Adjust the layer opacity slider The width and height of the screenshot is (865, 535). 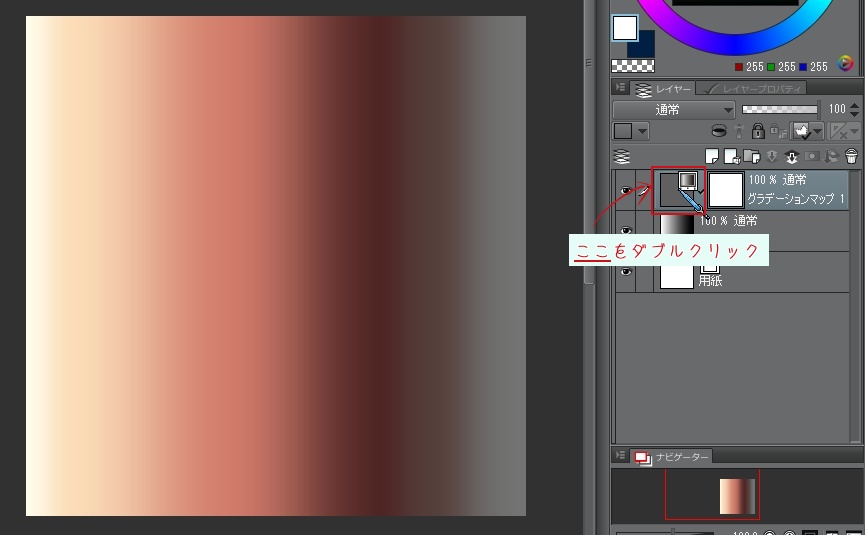coord(779,109)
